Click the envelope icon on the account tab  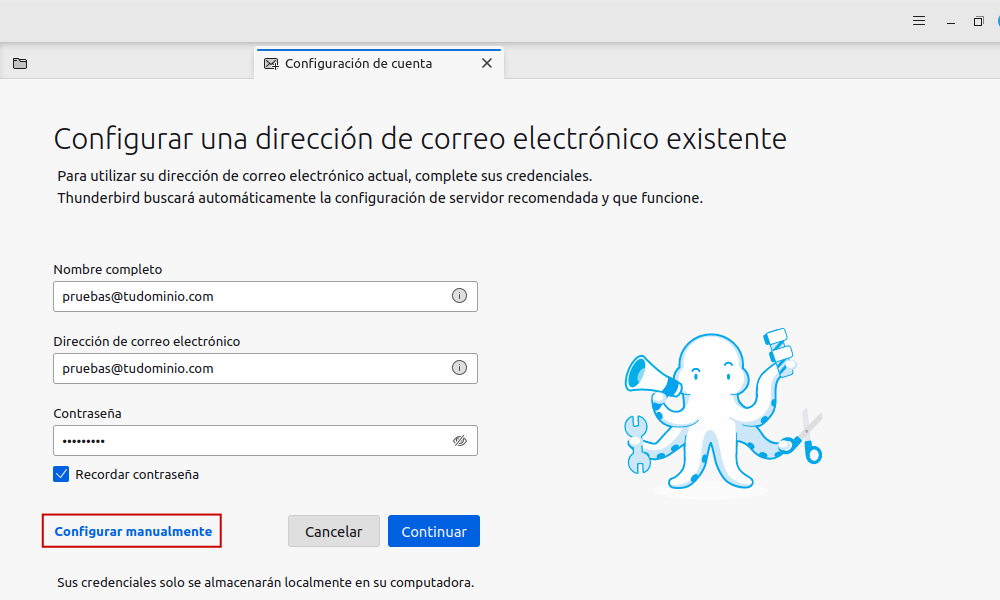pos(271,63)
